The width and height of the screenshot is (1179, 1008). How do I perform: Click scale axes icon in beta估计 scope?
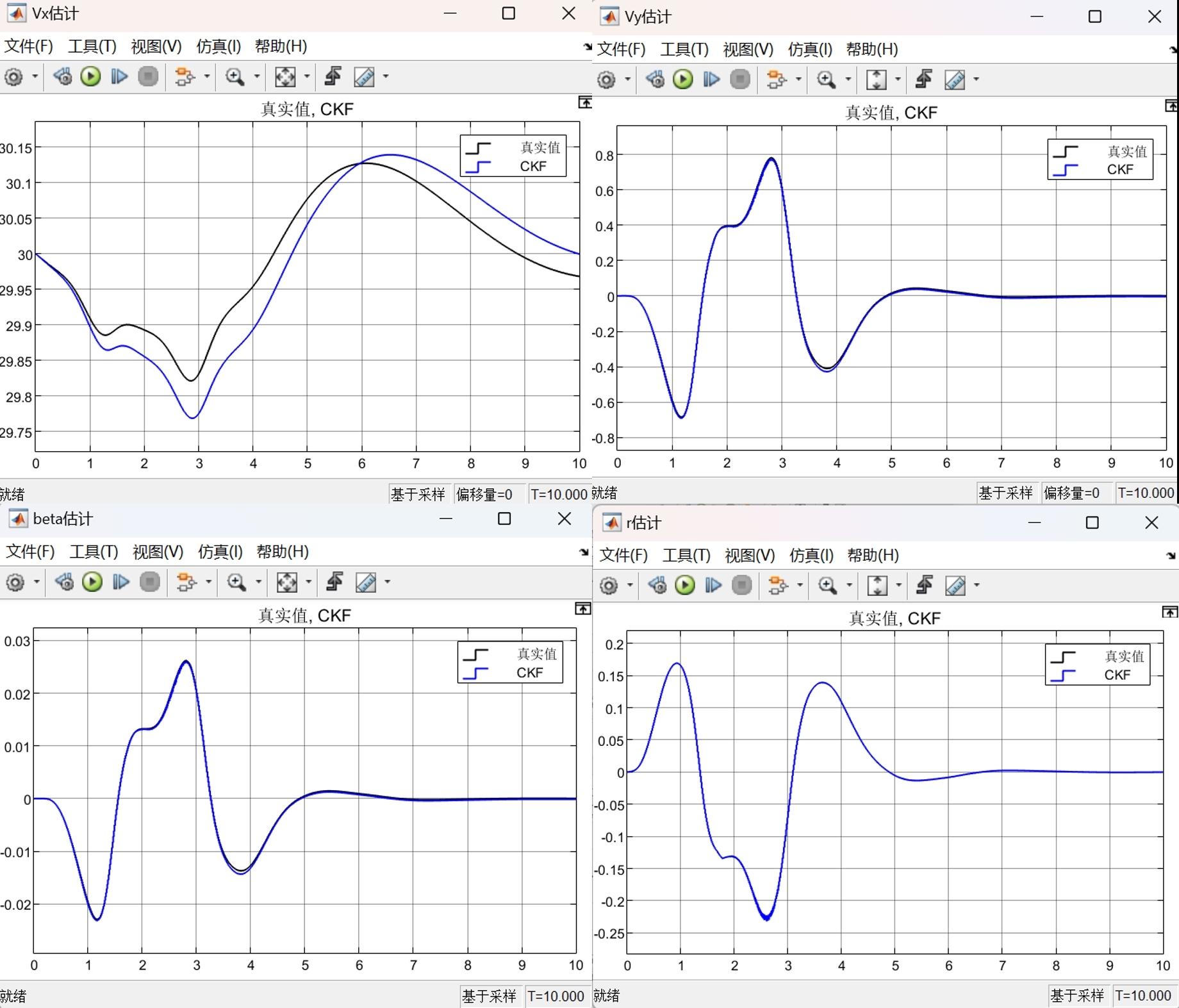tap(286, 582)
